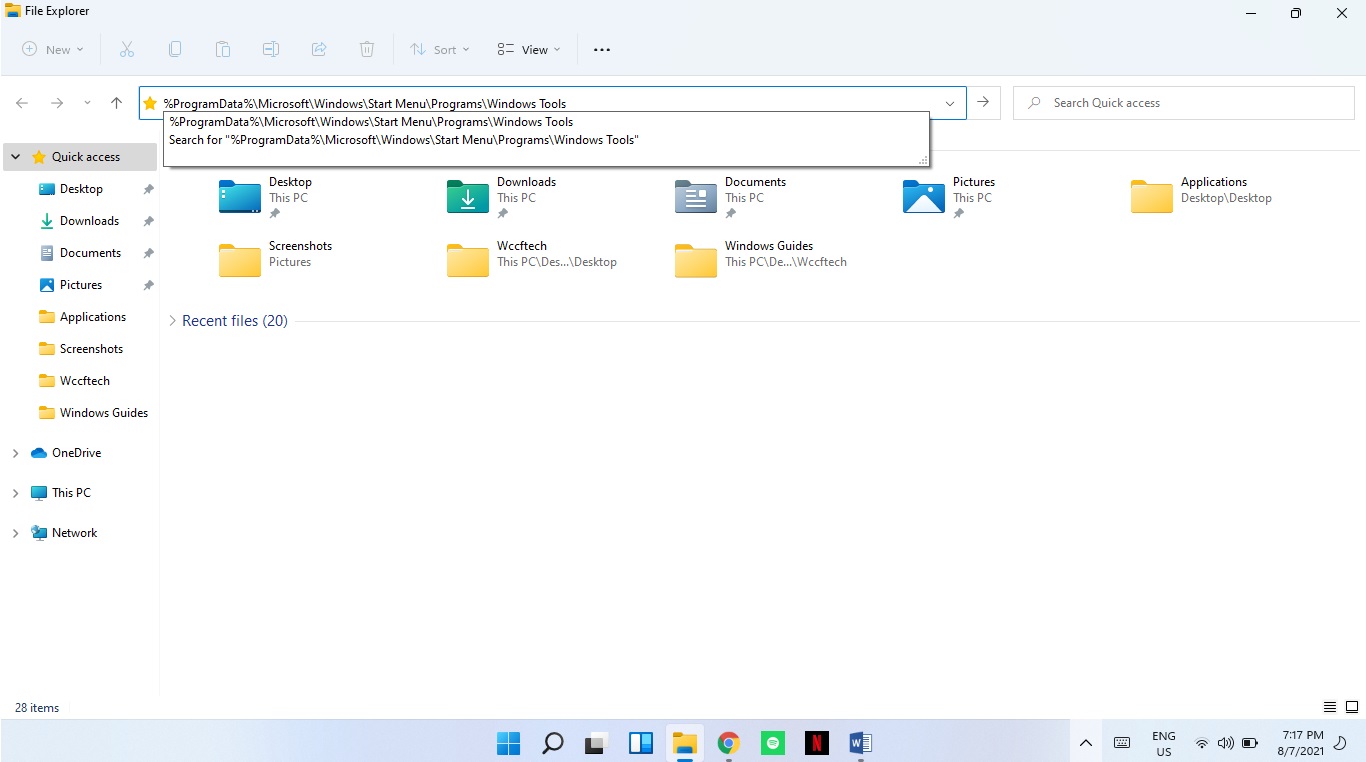Select the Cut icon in the toolbar
Screen dimensions: 1366x762
(x=126, y=49)
